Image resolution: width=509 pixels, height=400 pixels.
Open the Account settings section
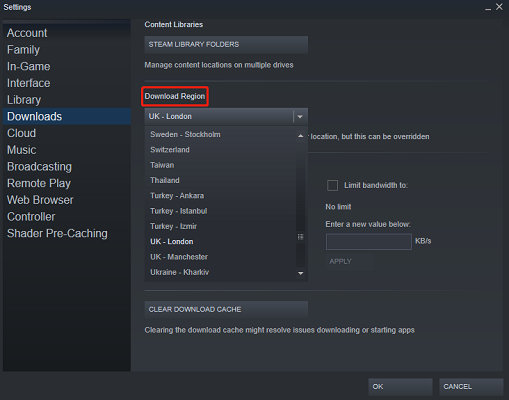coord(67,33)
